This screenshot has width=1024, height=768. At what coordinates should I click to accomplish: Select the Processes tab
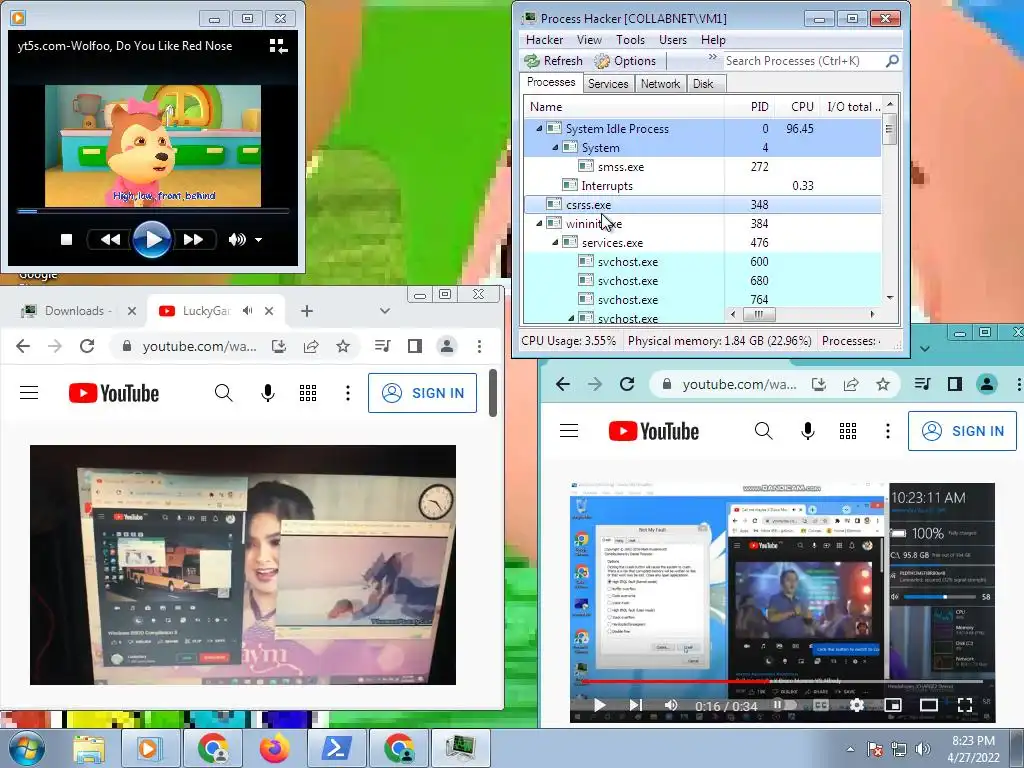click(x=551, y=82)
